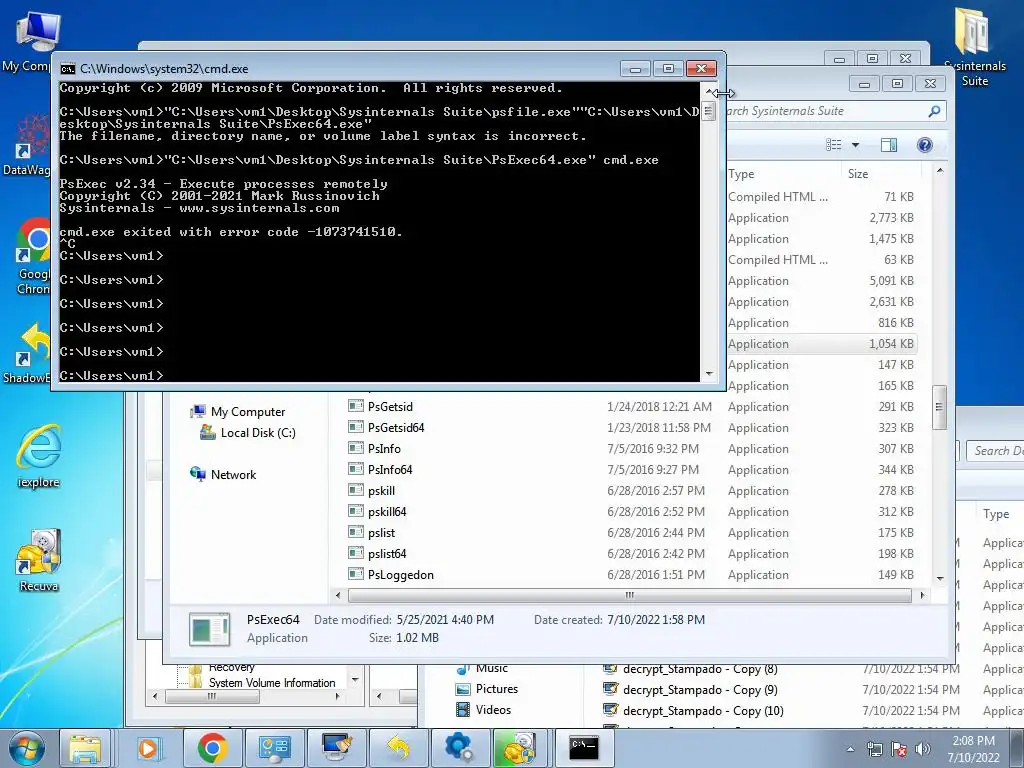Select decrypt_Stampado - Copy (9) file
Viewport: 1024px width, 768px height.
coord(700,690)
